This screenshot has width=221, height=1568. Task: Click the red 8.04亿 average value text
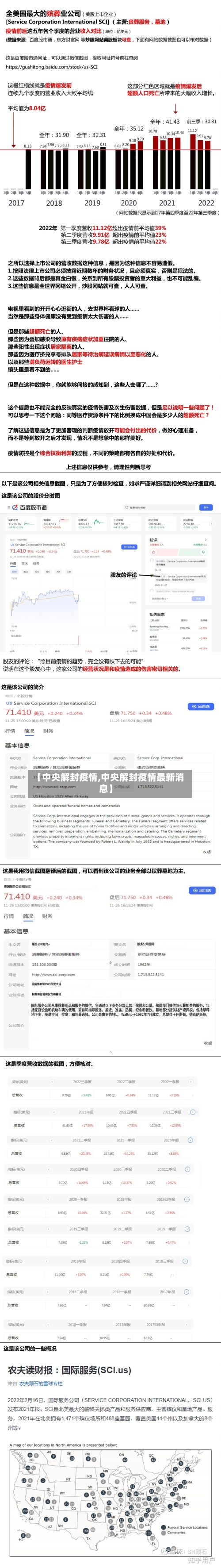(x=37, y=108)
